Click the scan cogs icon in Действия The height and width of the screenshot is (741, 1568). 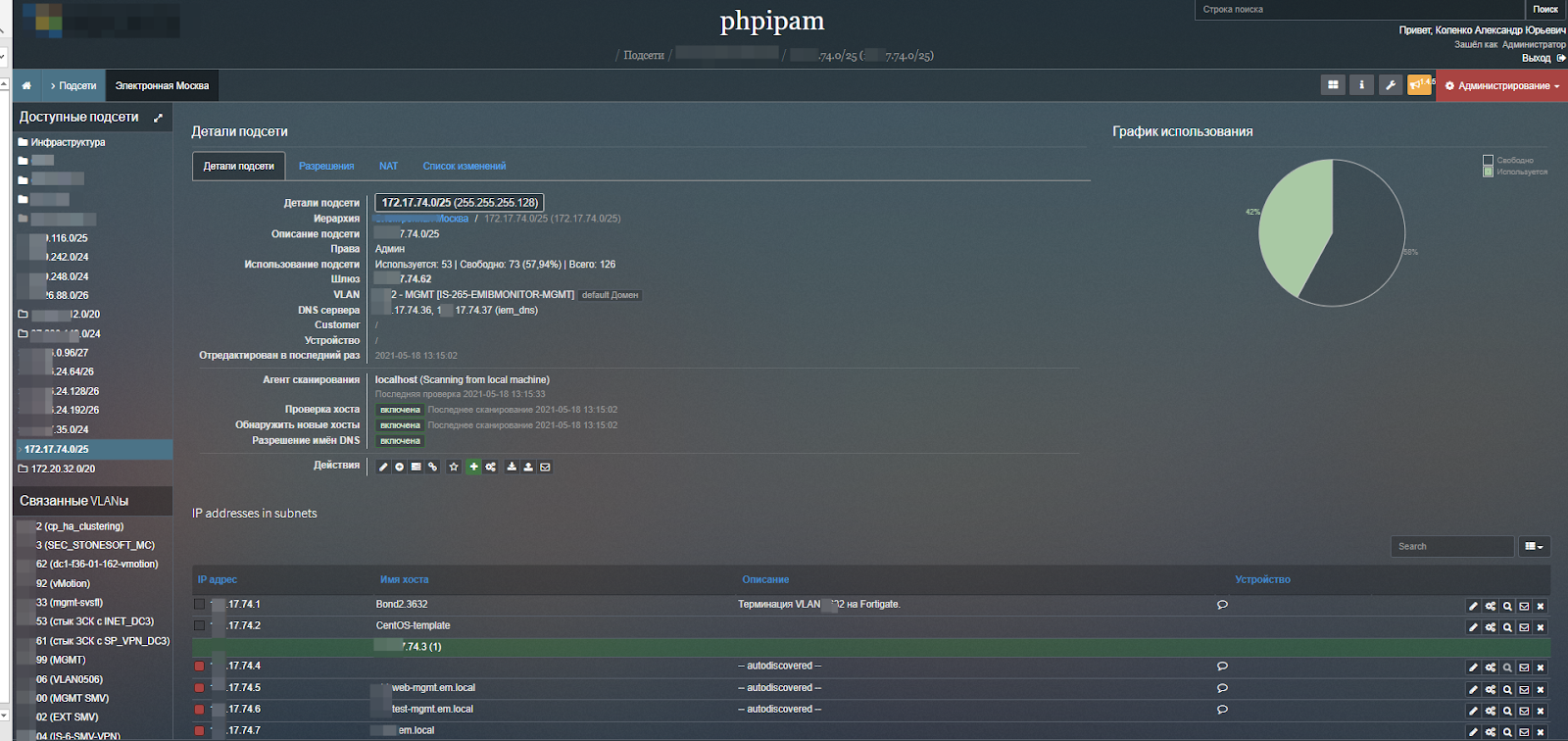click(x=490, y=467)
